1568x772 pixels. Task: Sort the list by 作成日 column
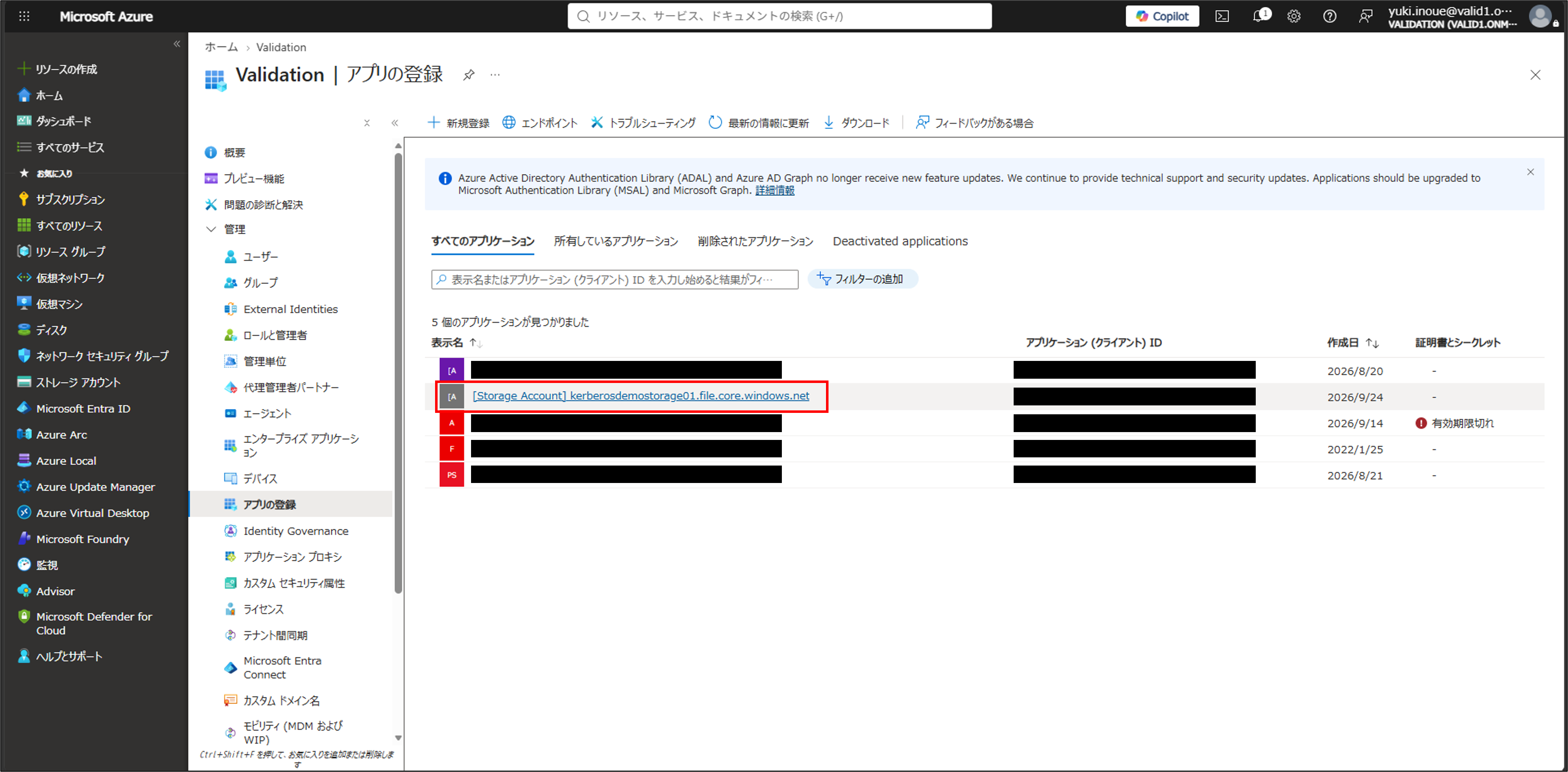pyautogui.click(x=1353, y=343)
